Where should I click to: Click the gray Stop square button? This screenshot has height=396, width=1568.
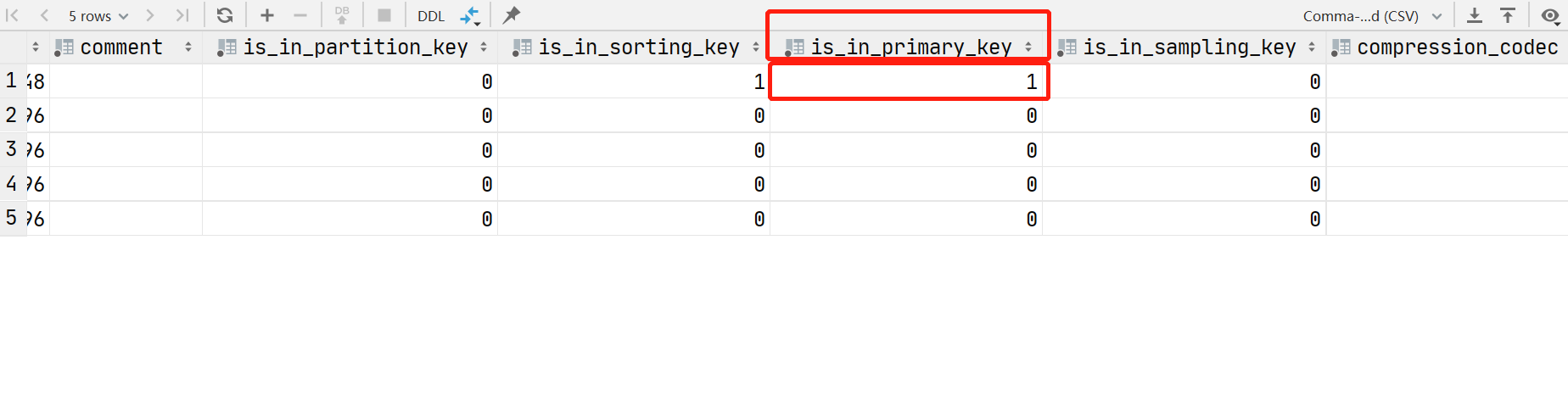(384, 15)
